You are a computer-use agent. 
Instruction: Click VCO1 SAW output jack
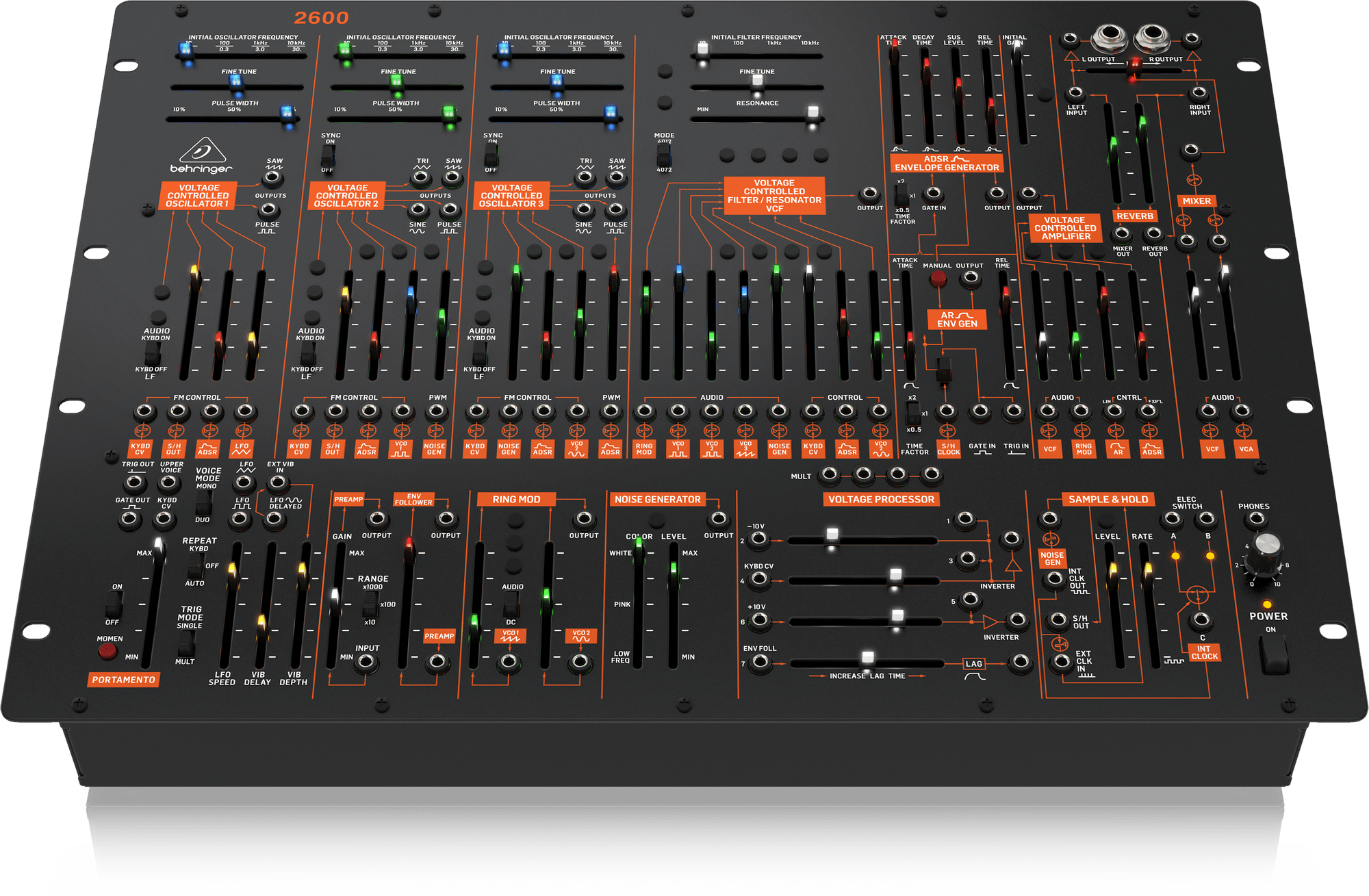pos(273,178)
